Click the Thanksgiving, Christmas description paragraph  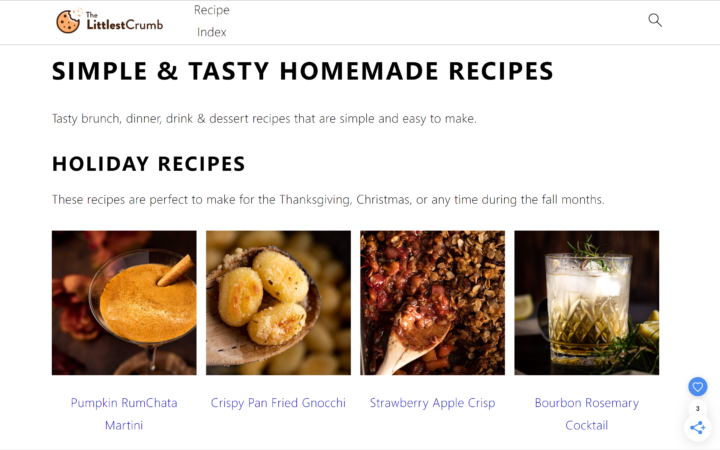[x=328, y=200]
